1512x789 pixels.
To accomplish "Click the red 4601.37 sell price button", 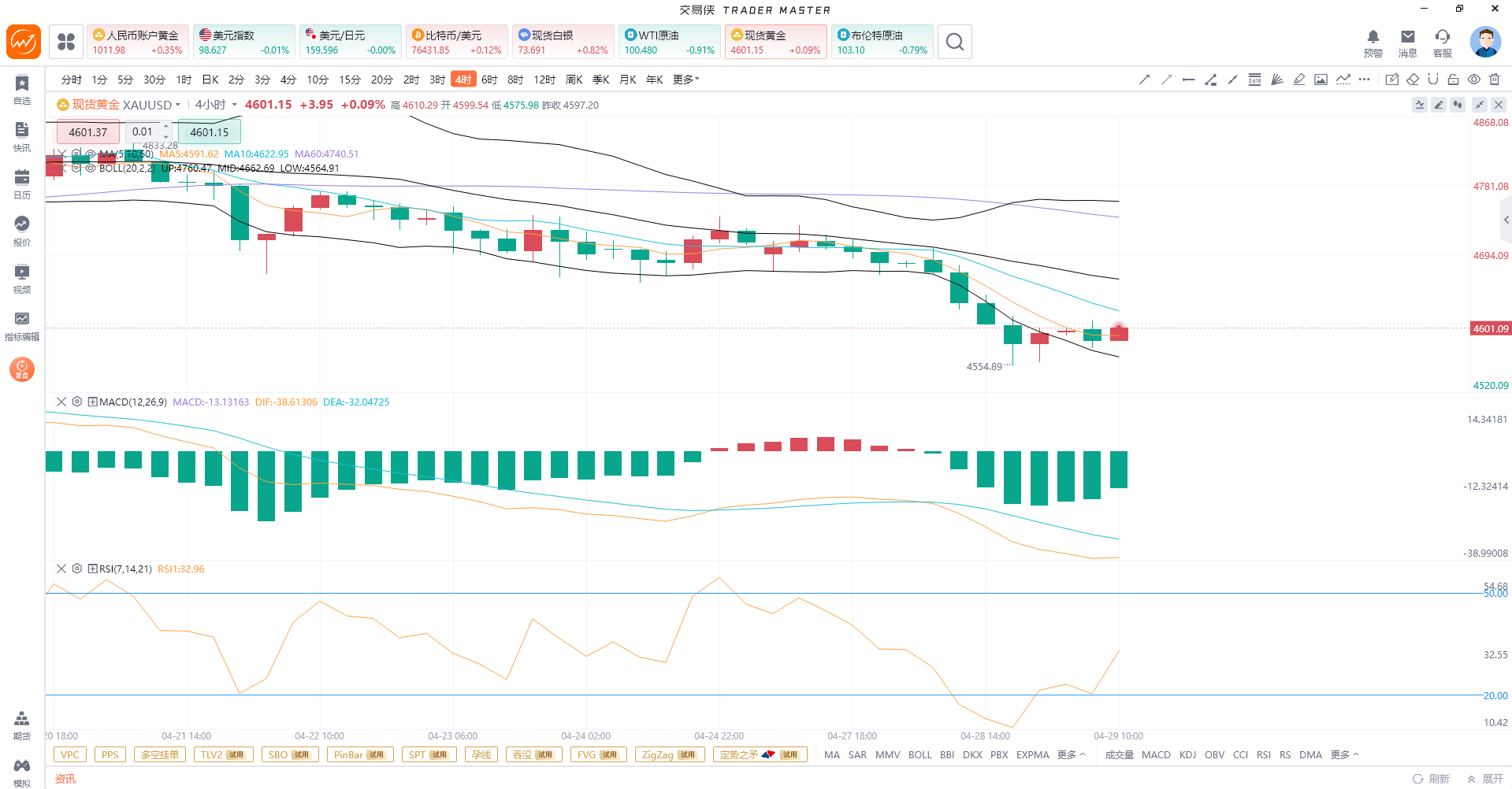I will tap(87, 132).
